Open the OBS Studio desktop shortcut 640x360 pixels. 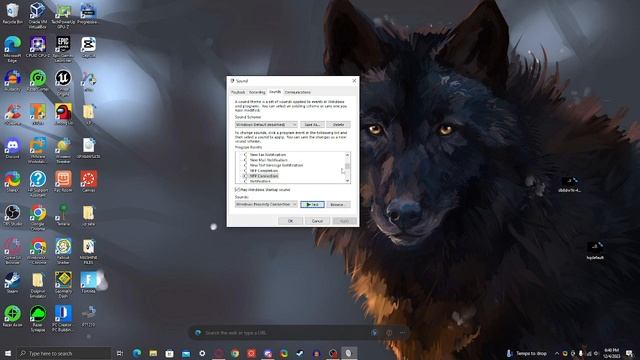click(12, 216)
